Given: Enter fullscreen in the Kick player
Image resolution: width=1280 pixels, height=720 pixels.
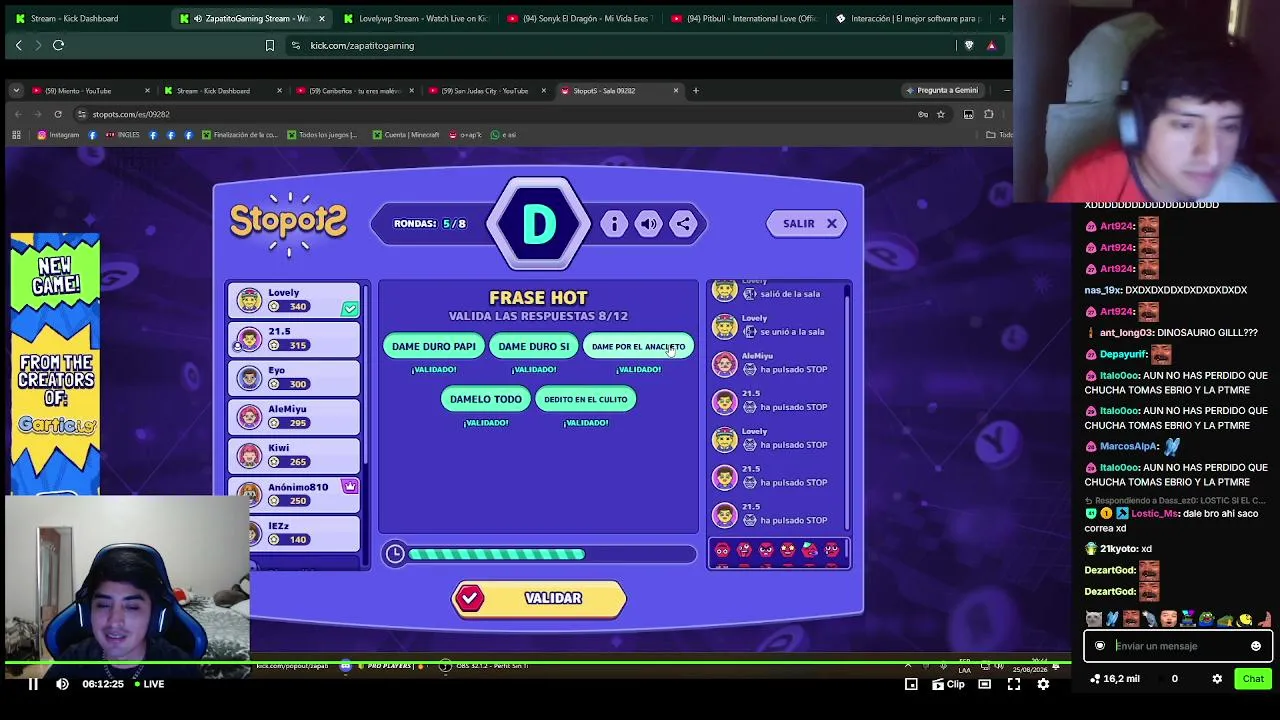Looking at the screenshot, I should tap(1014, 684).
